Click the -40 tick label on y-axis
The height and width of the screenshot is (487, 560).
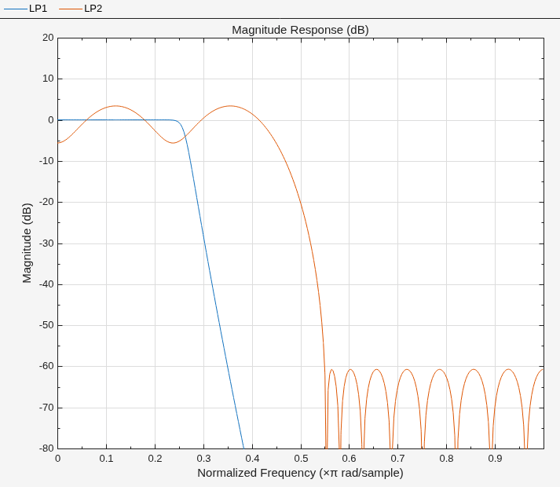point(46,284)
